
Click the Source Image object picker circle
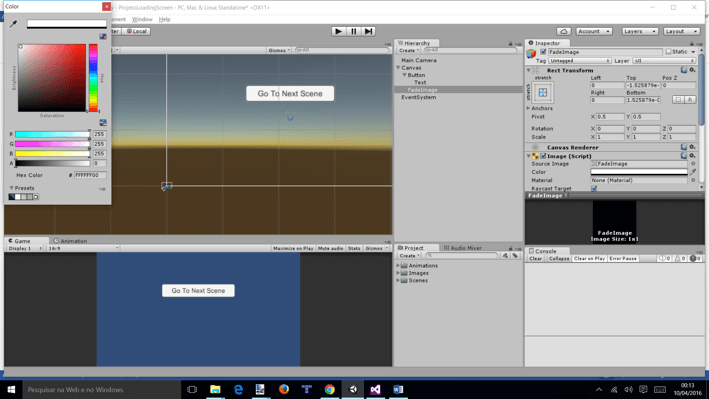click(693, 164)
